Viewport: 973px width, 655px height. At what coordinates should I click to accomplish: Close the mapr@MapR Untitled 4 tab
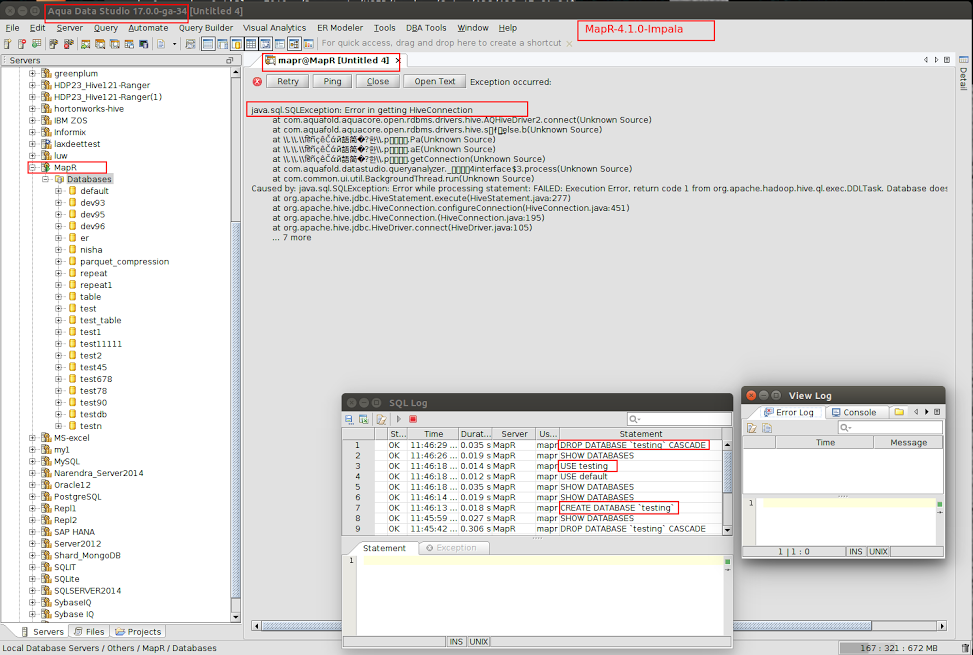398,60
